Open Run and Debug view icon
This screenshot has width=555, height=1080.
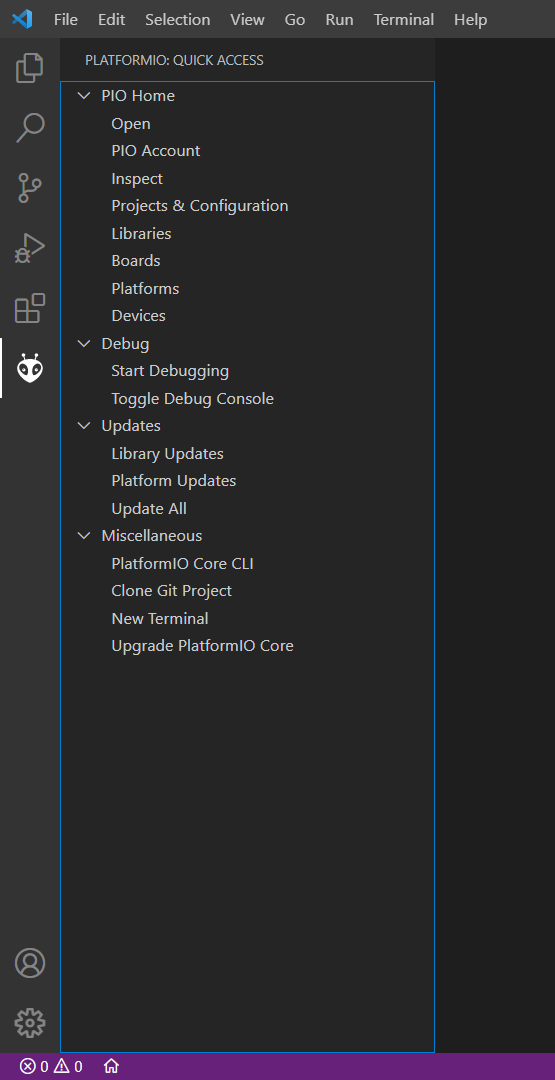30,249
